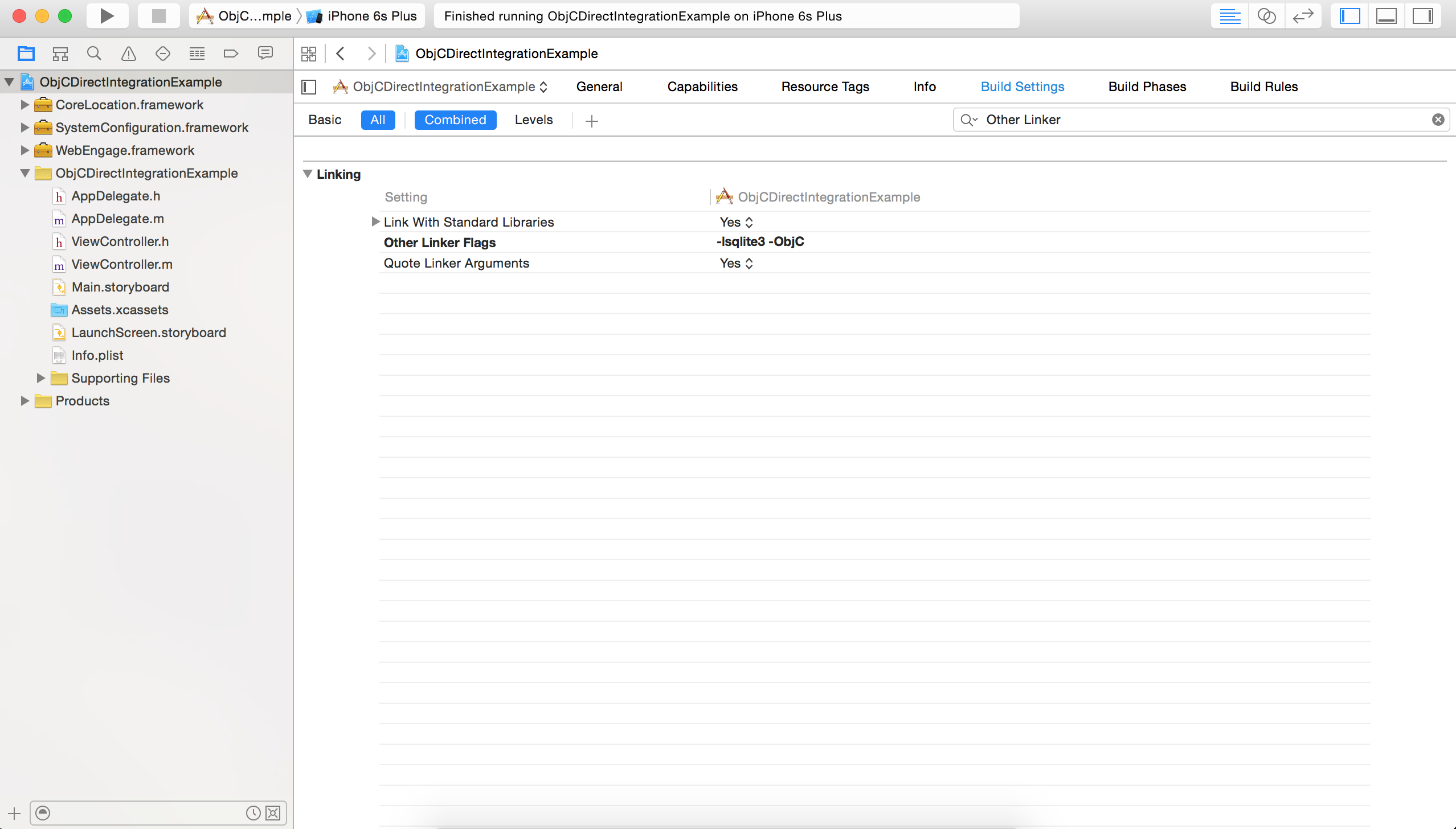Show the Assistant editor
Screen dimensions: 1456x829
click(x=1266, y=16)
